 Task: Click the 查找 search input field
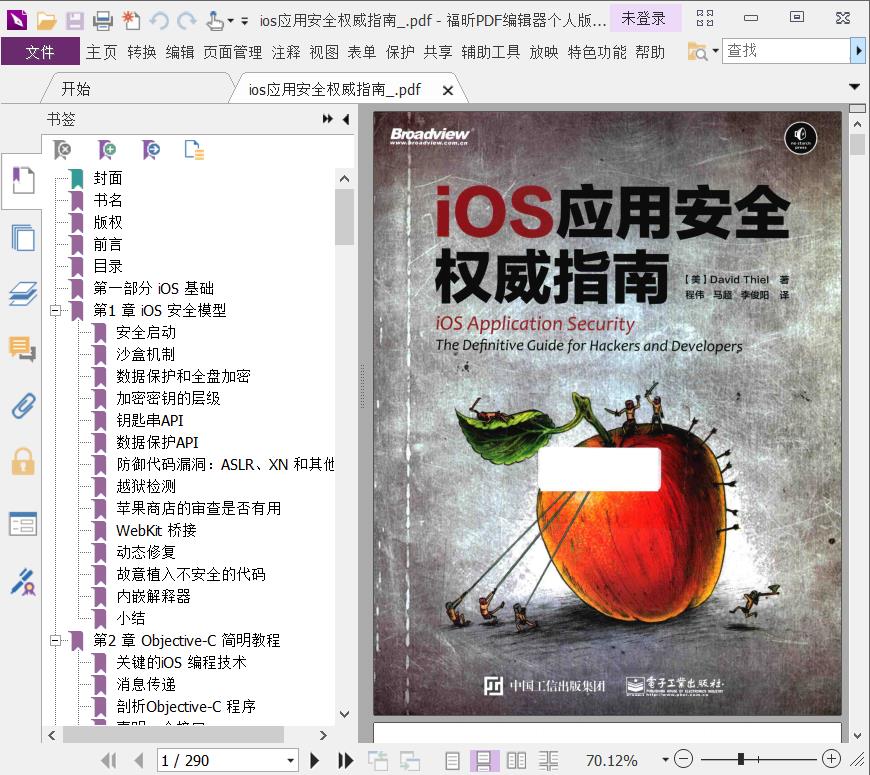[x=786, y=51]
